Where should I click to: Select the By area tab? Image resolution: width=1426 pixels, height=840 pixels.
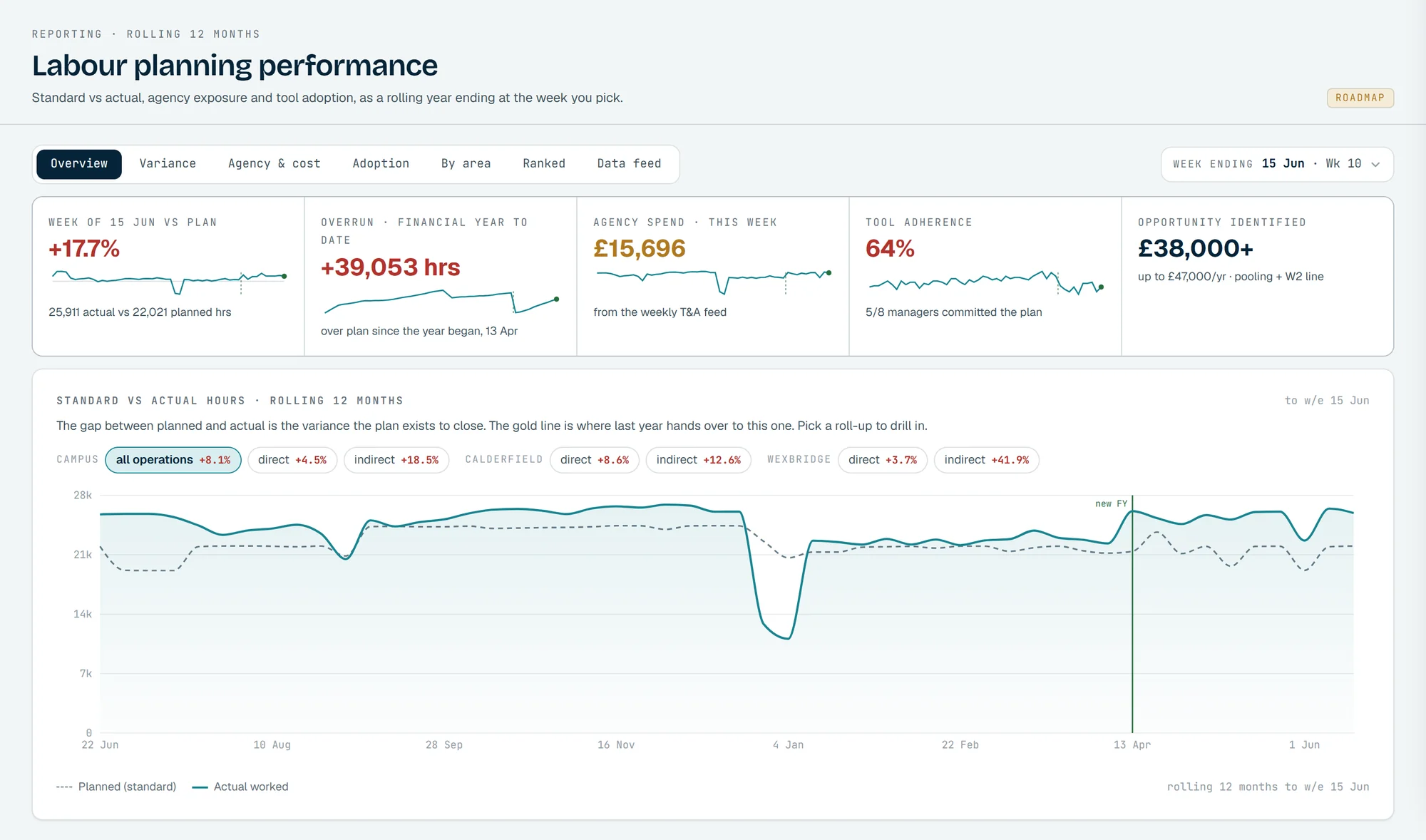[466, 164]
